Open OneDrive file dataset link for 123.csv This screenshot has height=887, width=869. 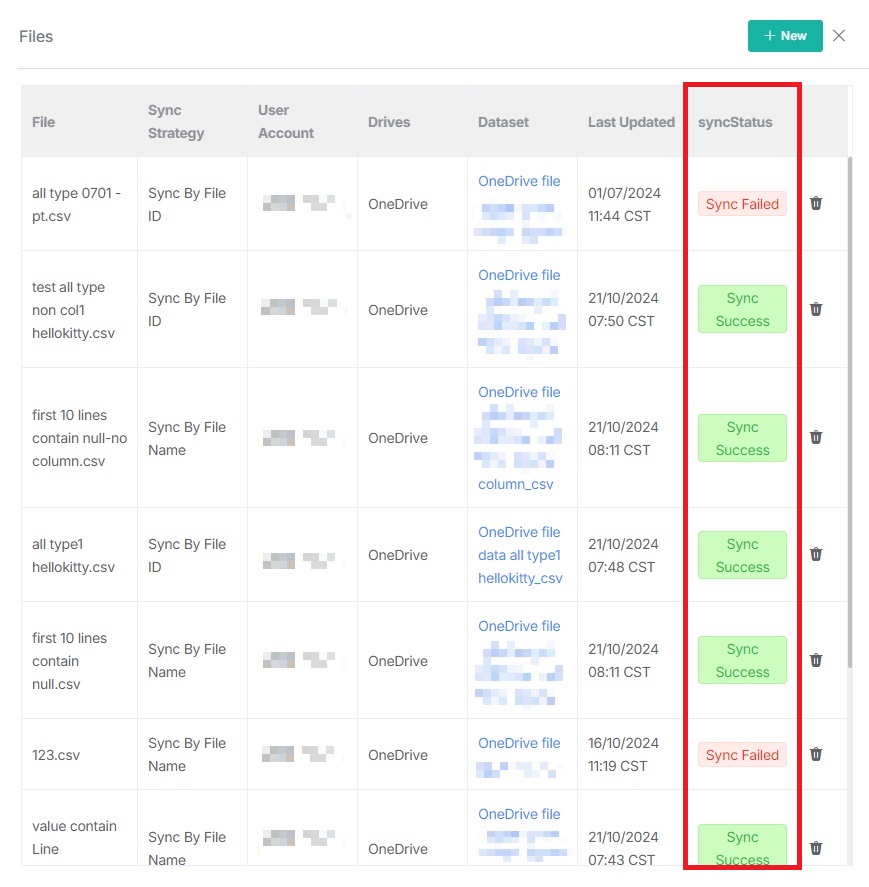pos(519,743)
